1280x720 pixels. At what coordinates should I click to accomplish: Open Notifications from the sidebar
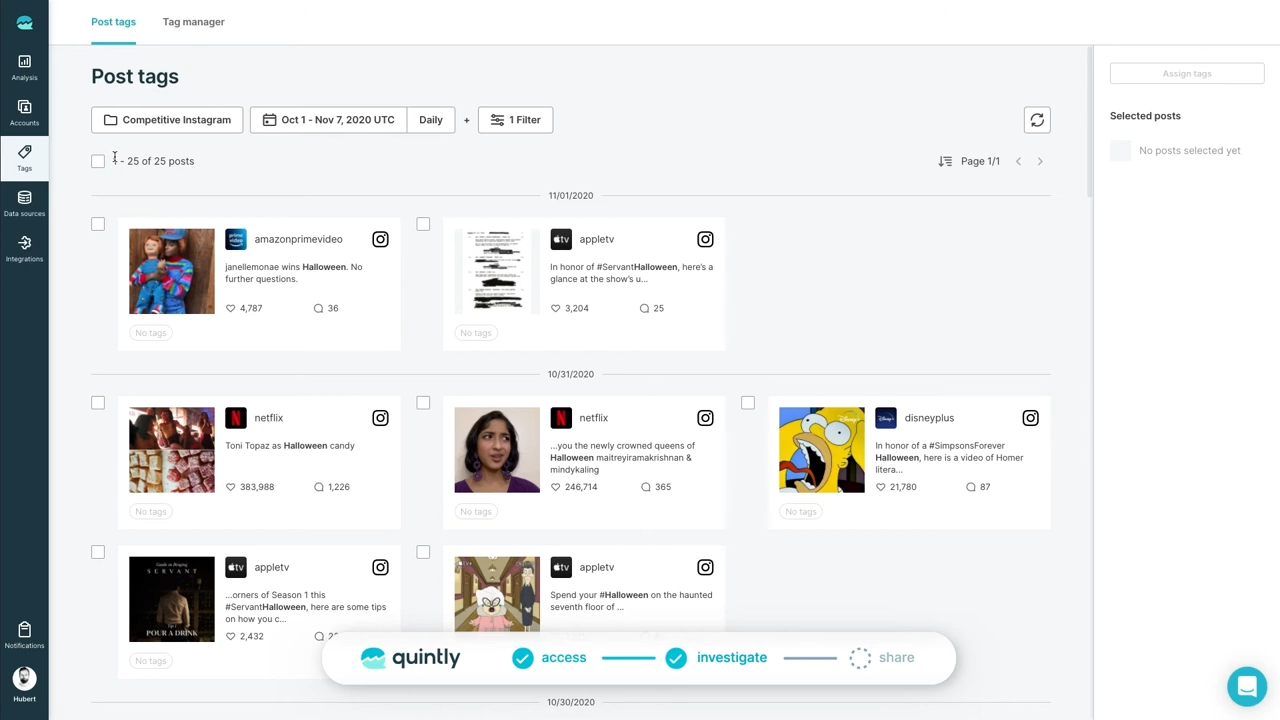24,636
